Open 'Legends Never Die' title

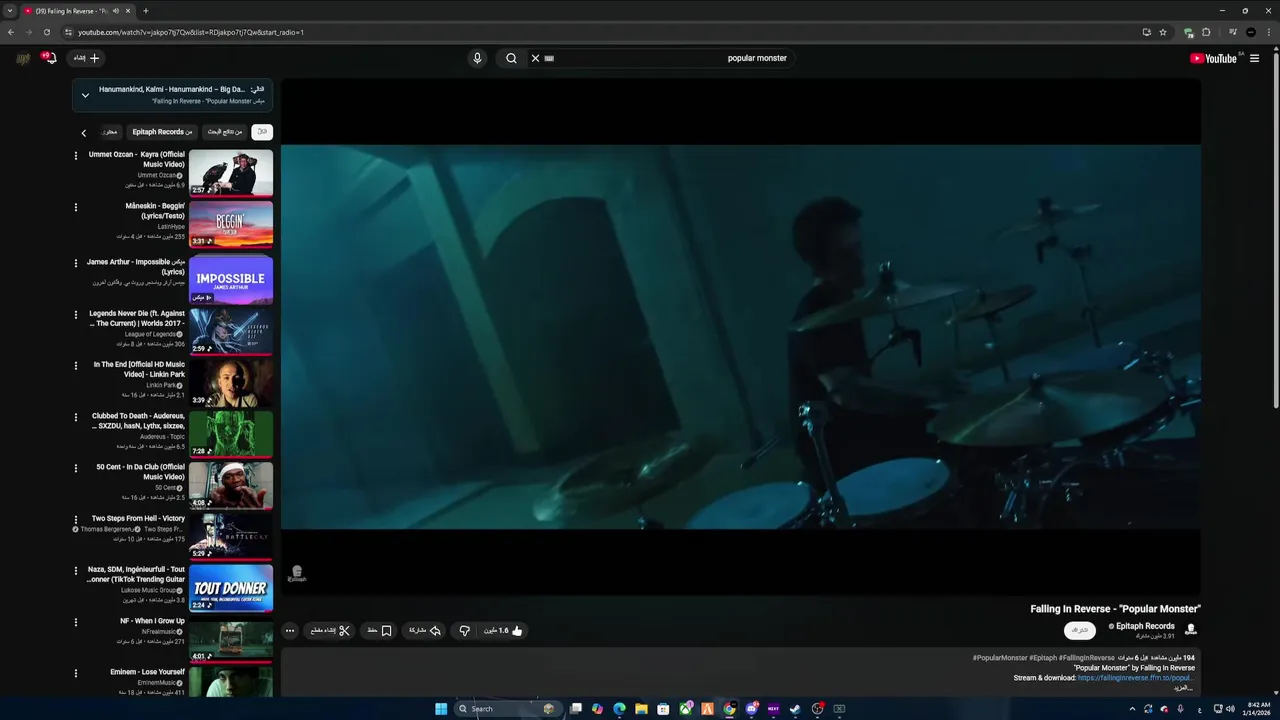tap(137, 318)
